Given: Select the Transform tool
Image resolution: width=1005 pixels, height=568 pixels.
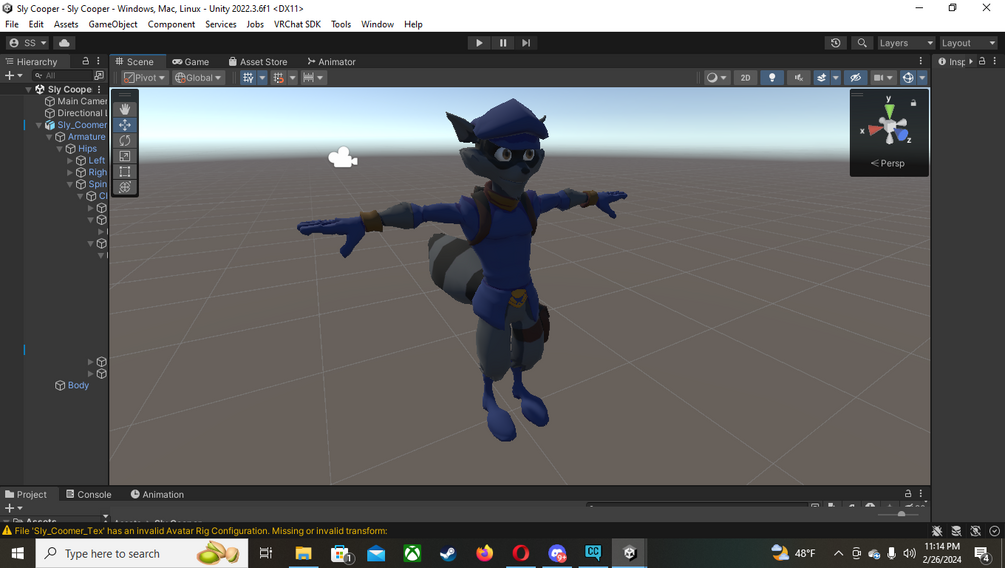Looking at the screenshot, I should coord(125,187).
